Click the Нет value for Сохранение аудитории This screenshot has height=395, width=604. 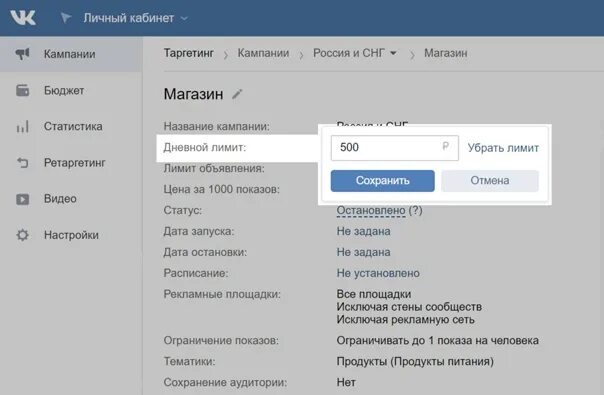346,382
